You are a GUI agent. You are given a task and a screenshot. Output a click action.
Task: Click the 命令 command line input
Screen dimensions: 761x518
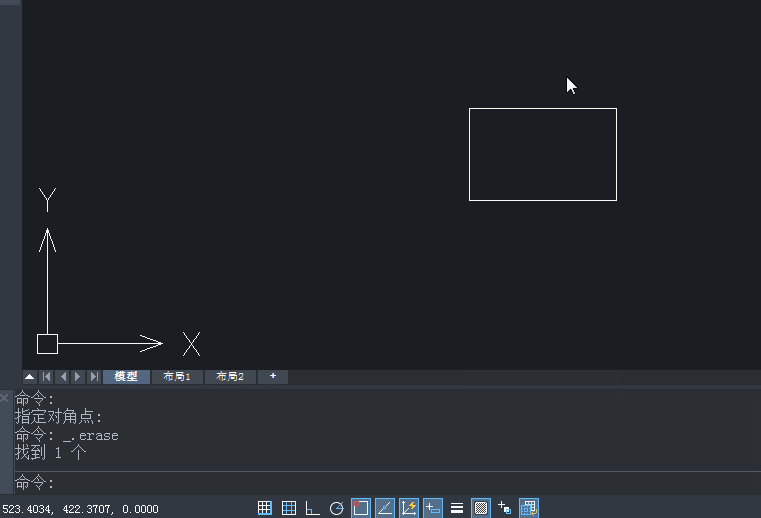point(387,483)
